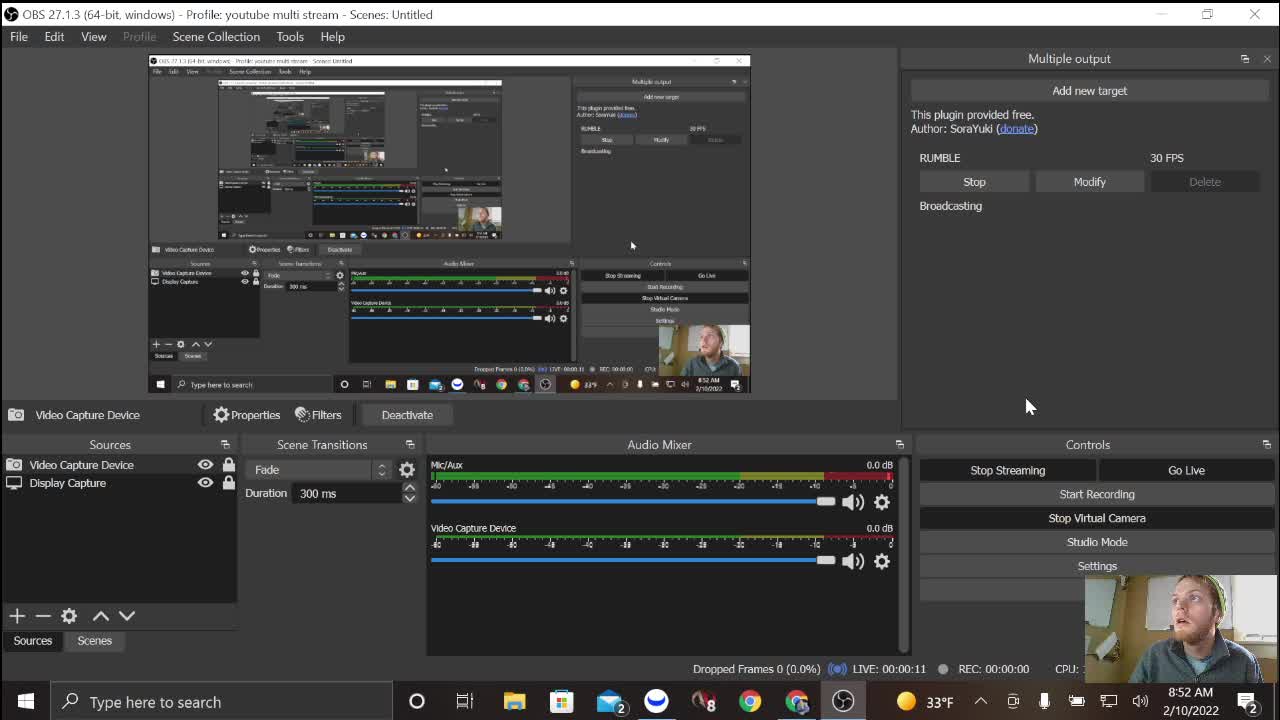This screenshot has height=720, width=1280.
Task: Open source properties gear below Sources list
Action: (x=69, y=616)
